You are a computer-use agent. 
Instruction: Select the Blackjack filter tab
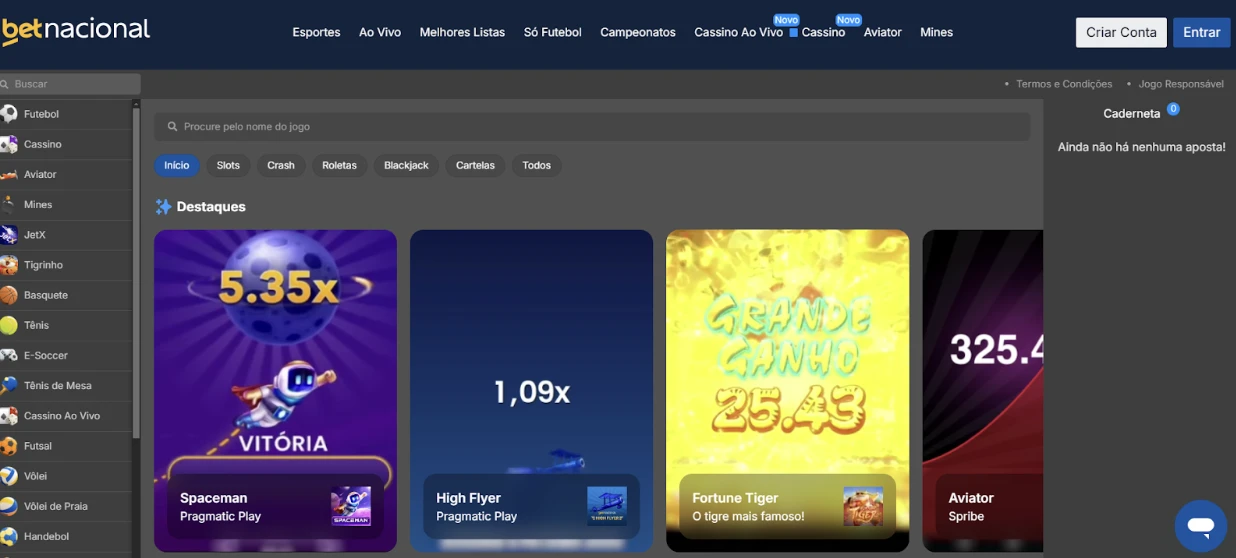[x=406, y=165]
